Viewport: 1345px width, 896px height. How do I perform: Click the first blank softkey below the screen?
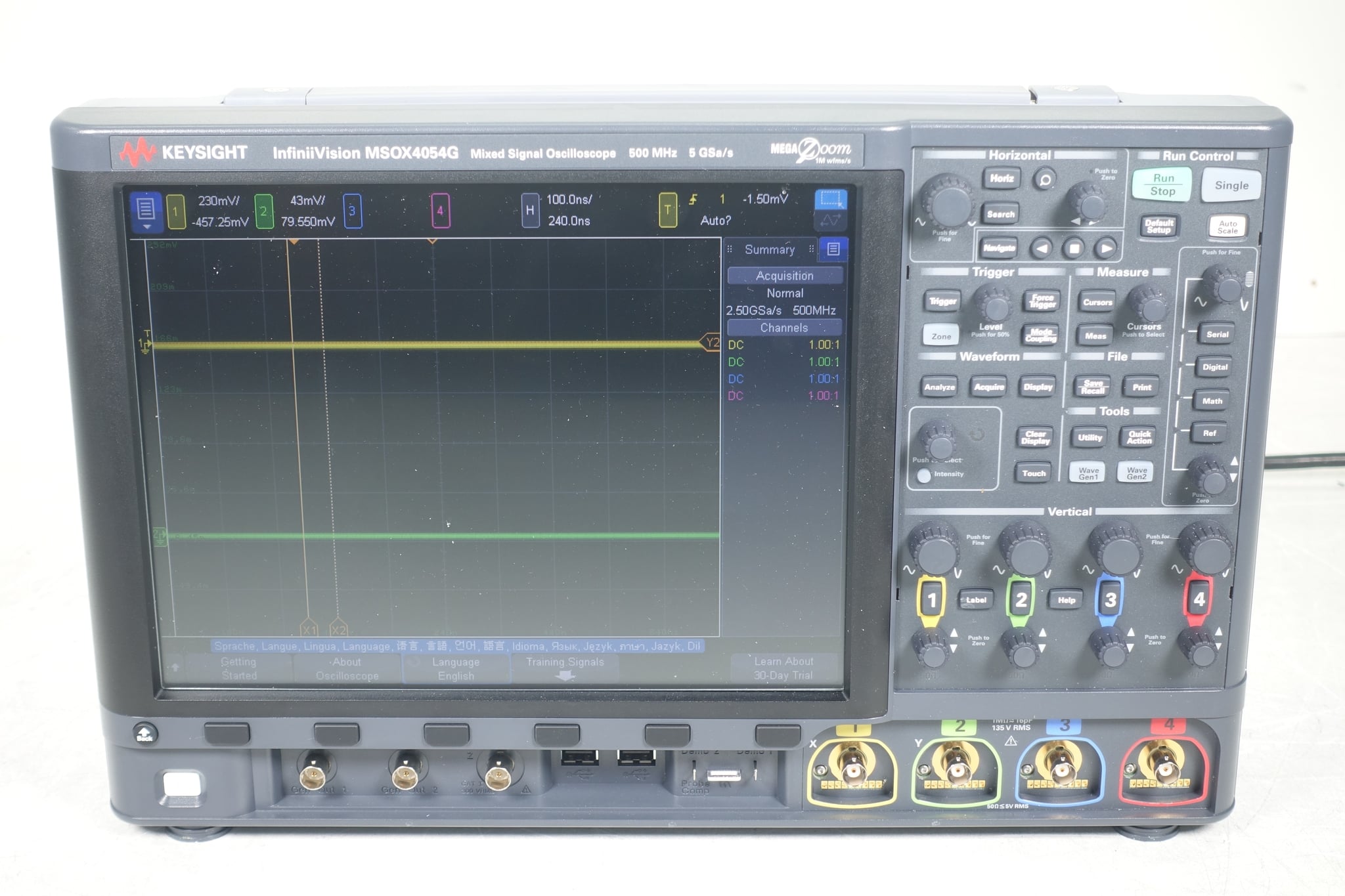(227, 733)
